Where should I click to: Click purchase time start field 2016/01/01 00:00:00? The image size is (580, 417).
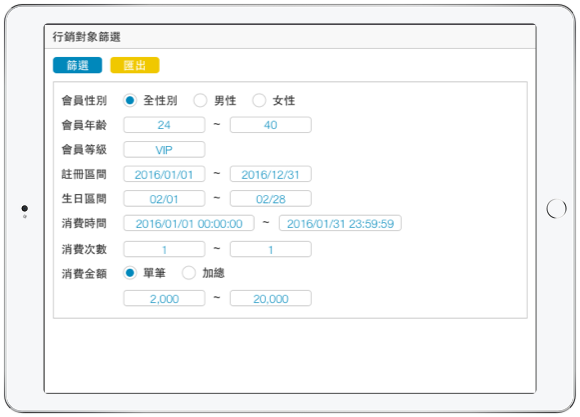click(189, 223)
